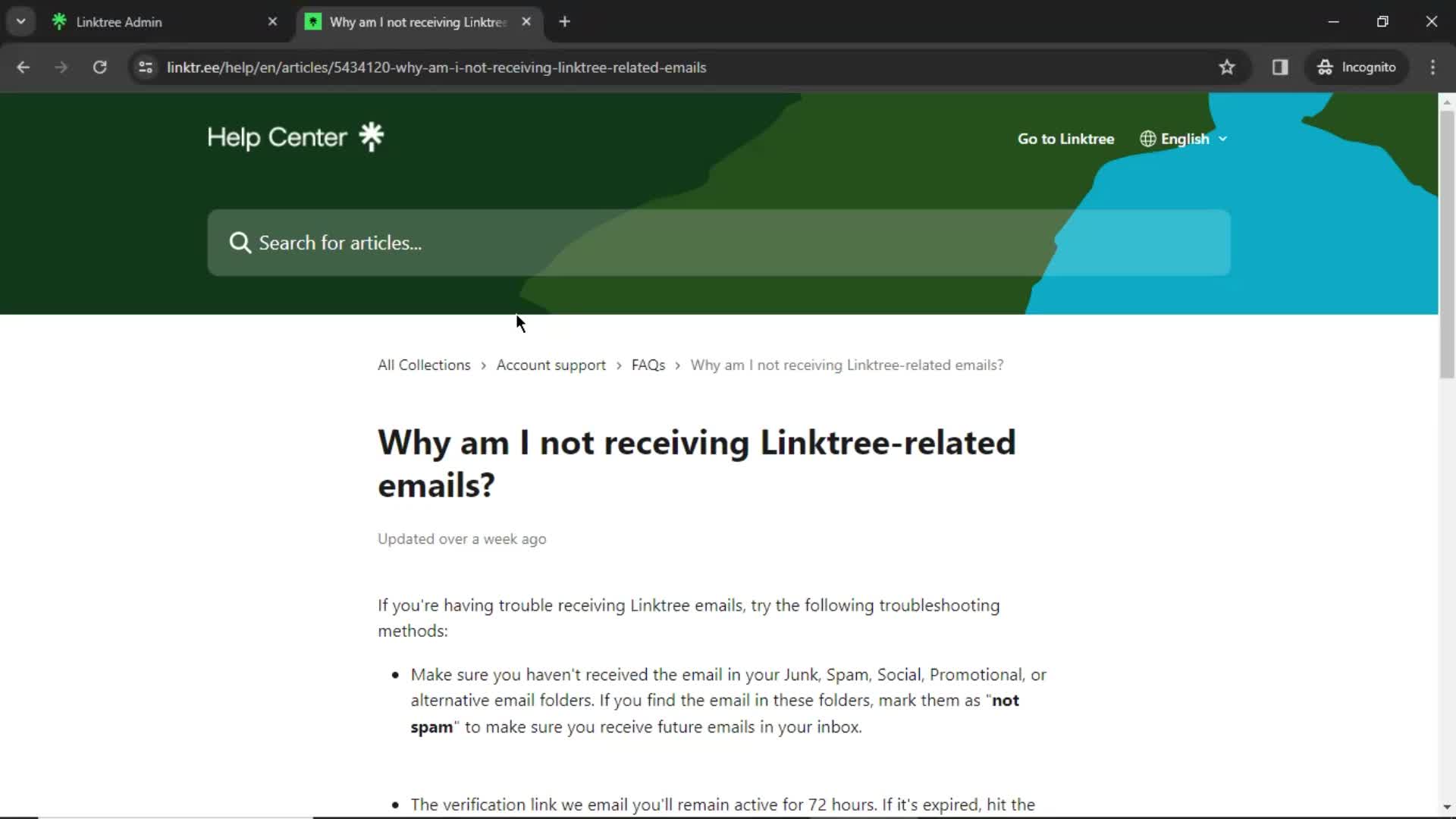This screenshot has height=819, width=1456.
Task: Click the scrollbar down arrow
Action: [1447, 807]
